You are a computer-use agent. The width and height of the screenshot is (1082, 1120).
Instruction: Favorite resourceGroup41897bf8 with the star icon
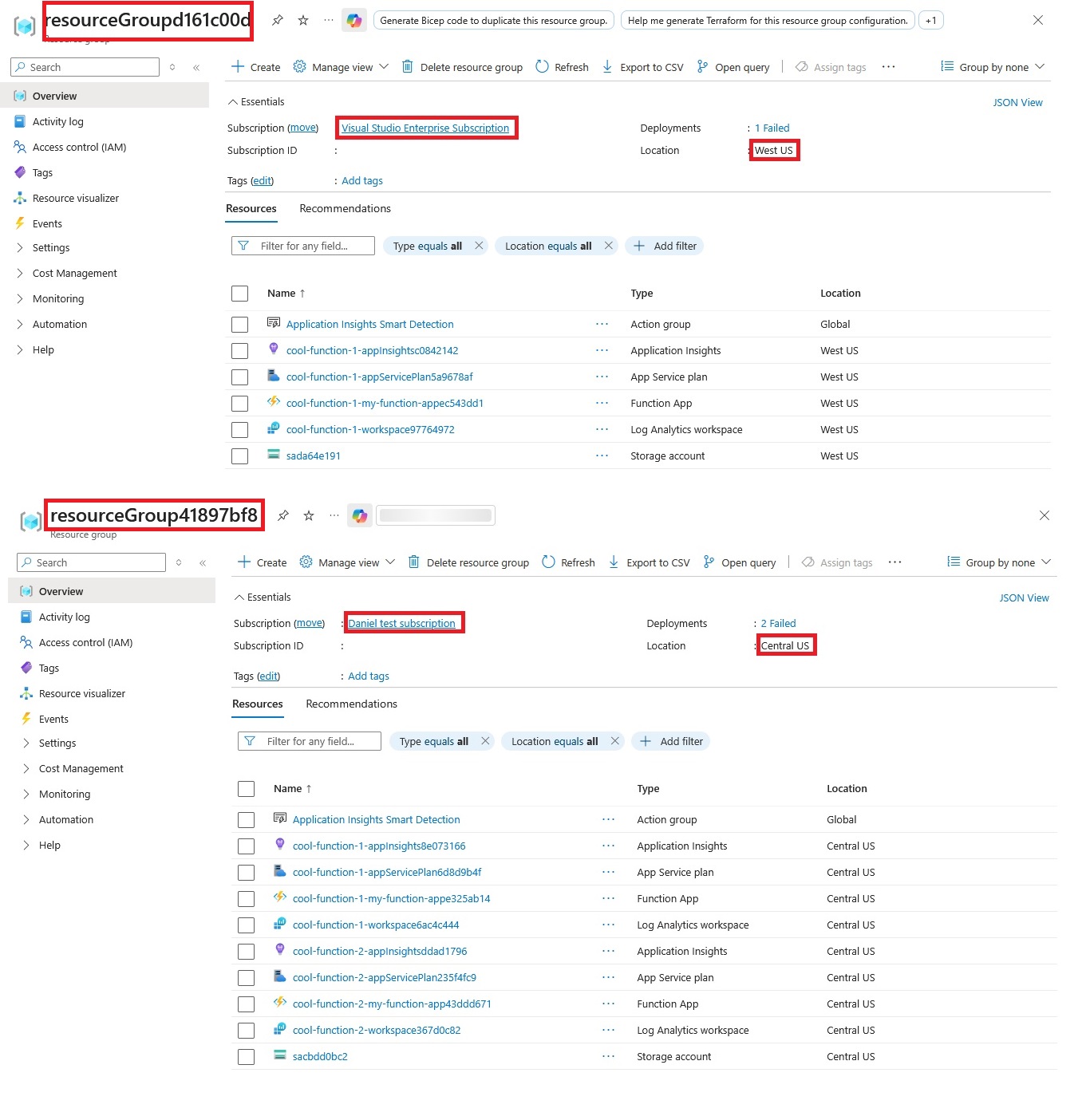[x=309, y=516]
